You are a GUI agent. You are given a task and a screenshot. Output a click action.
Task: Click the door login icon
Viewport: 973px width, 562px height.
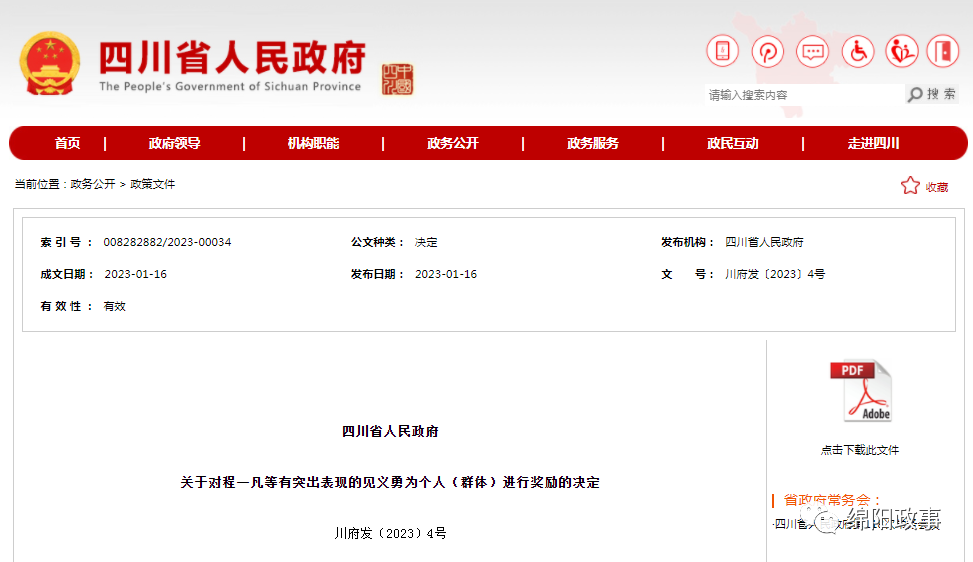(x=942, y=51)
